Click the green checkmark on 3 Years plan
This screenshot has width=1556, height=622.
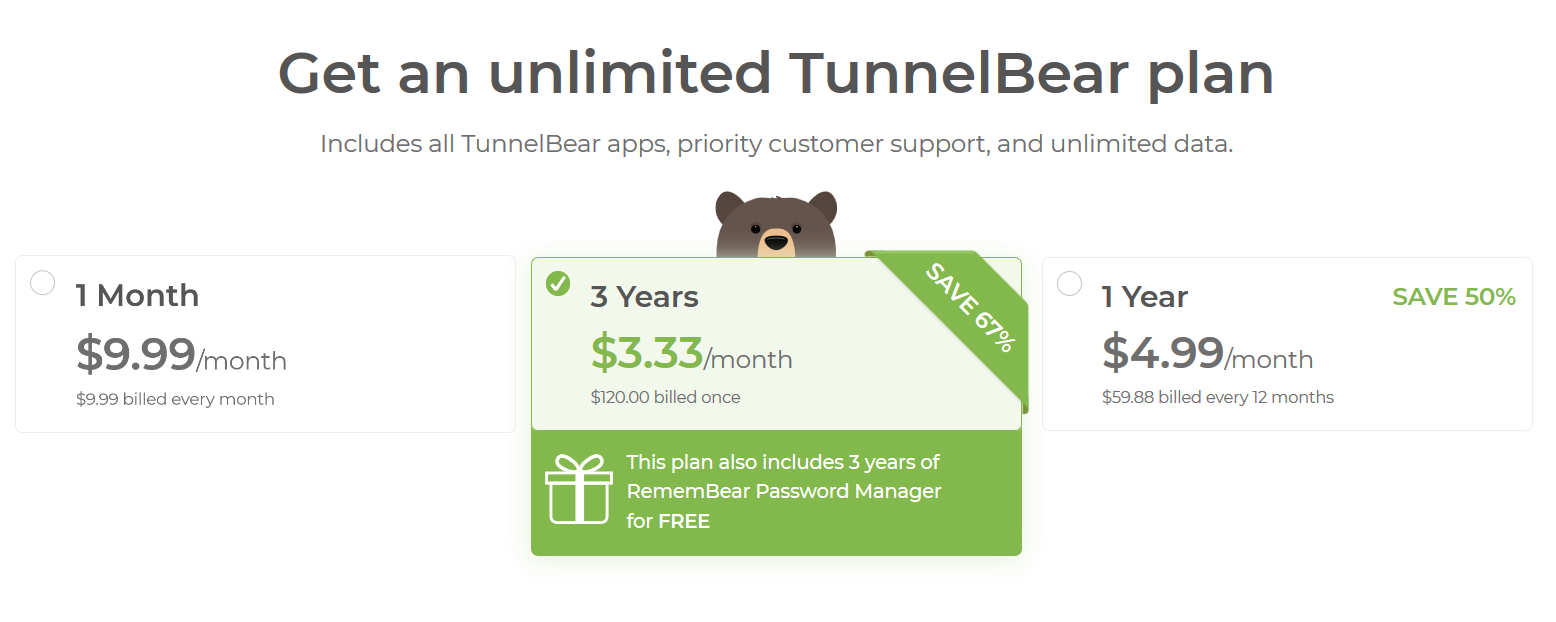(x=558, y=284)
